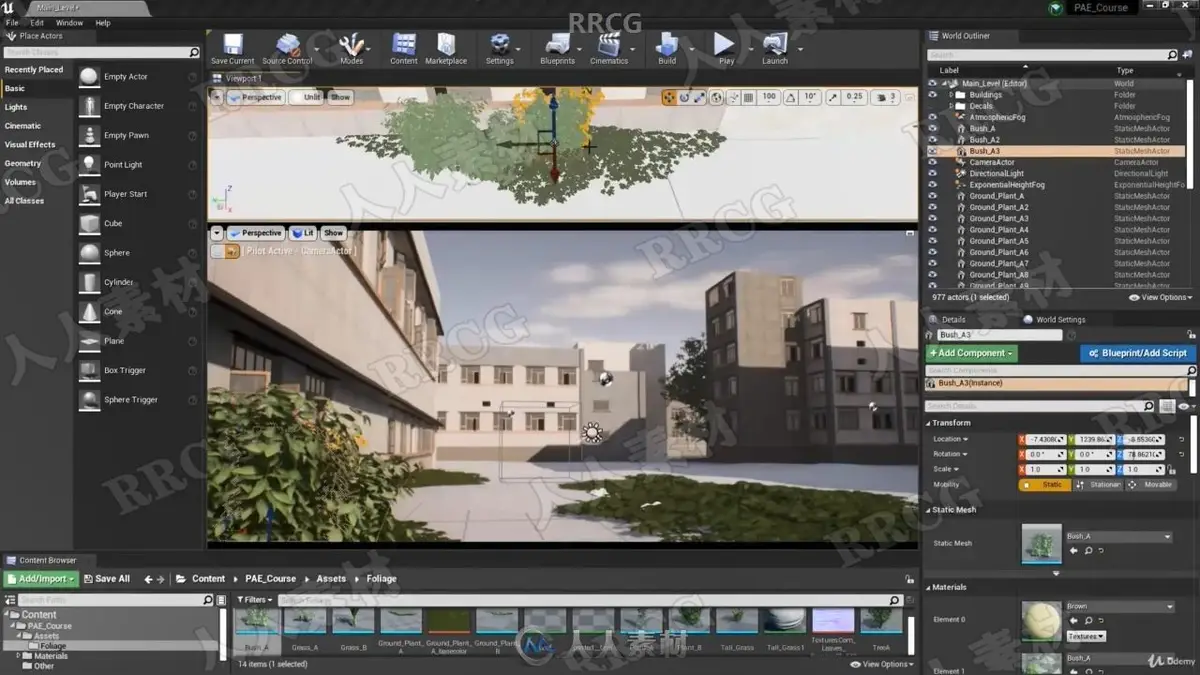Open the Filters dropdown in Content Browser

click(x=254, y=600)
